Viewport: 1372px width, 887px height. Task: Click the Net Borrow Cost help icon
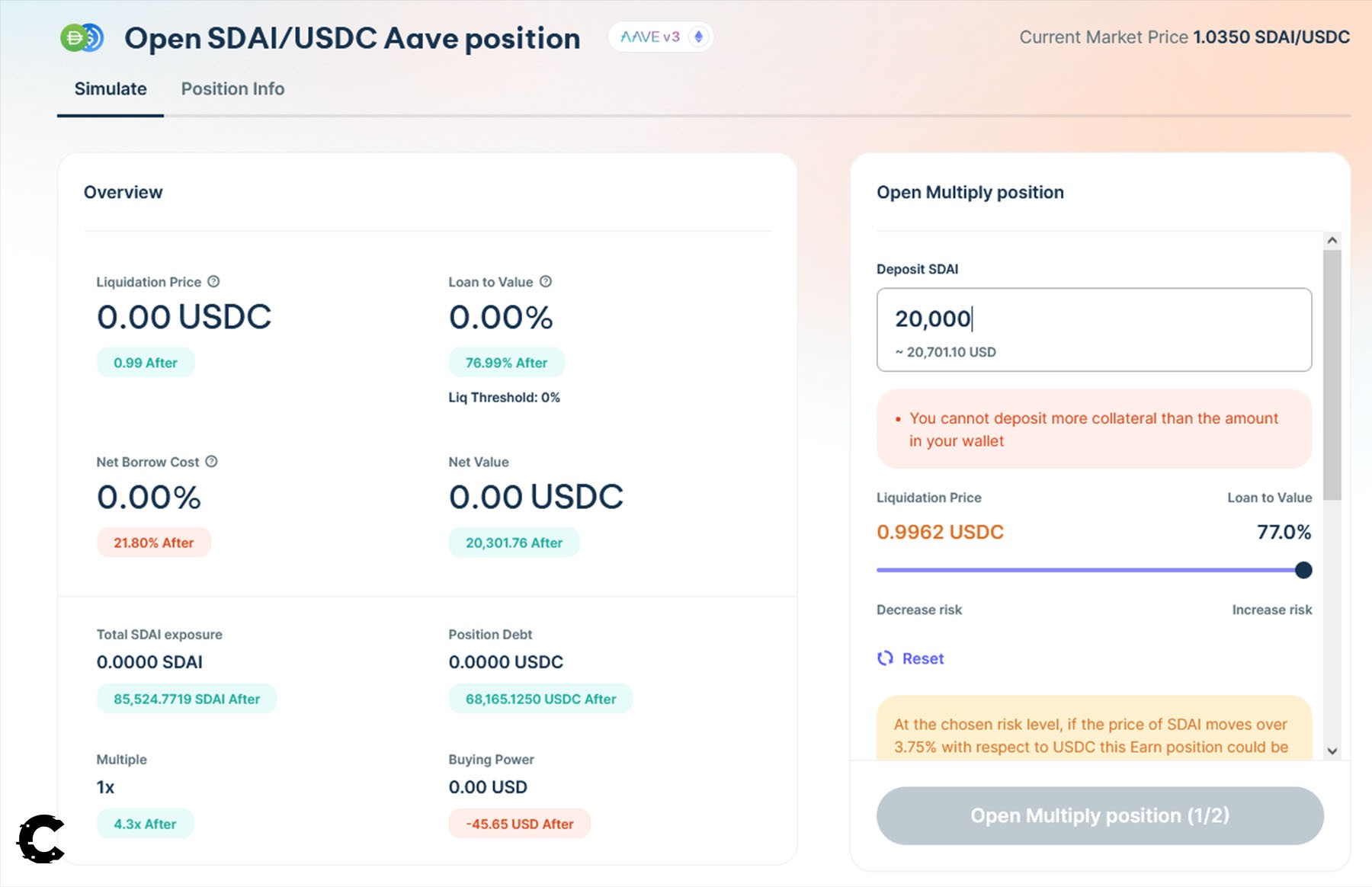212,461
